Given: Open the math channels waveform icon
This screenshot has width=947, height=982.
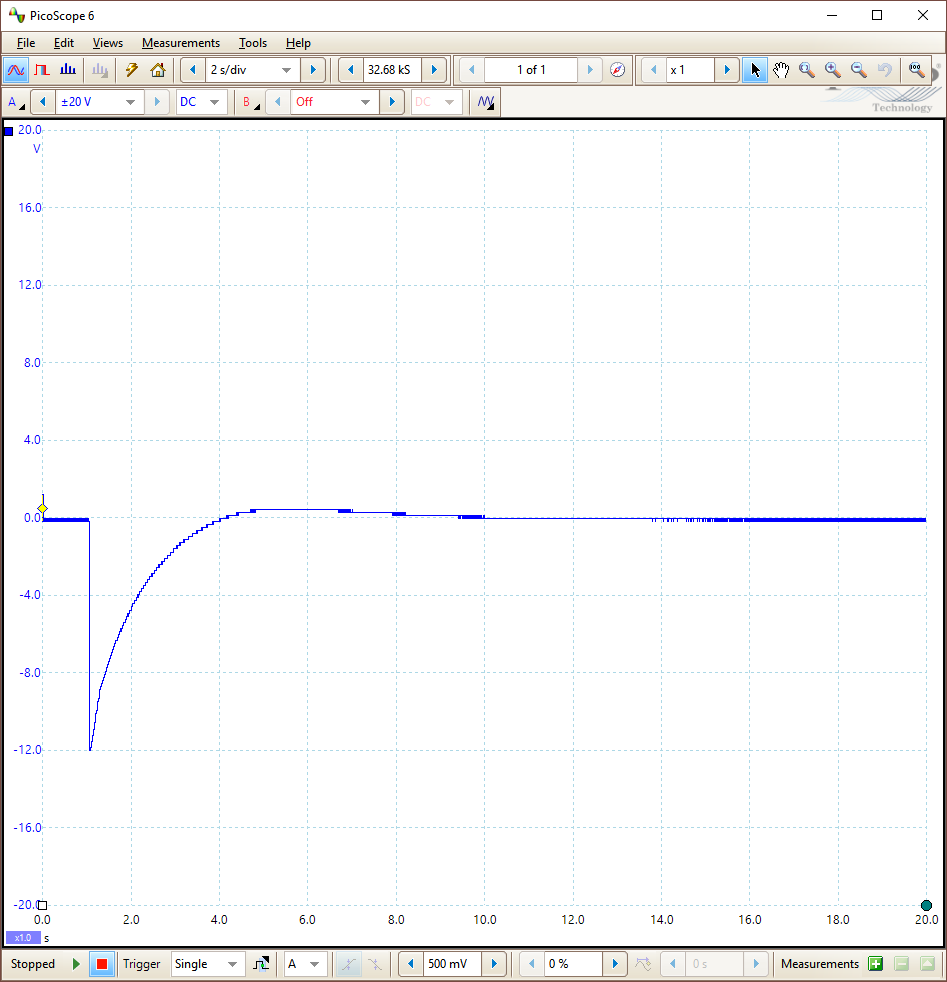Looking at the screenshot, I should 485,101.
